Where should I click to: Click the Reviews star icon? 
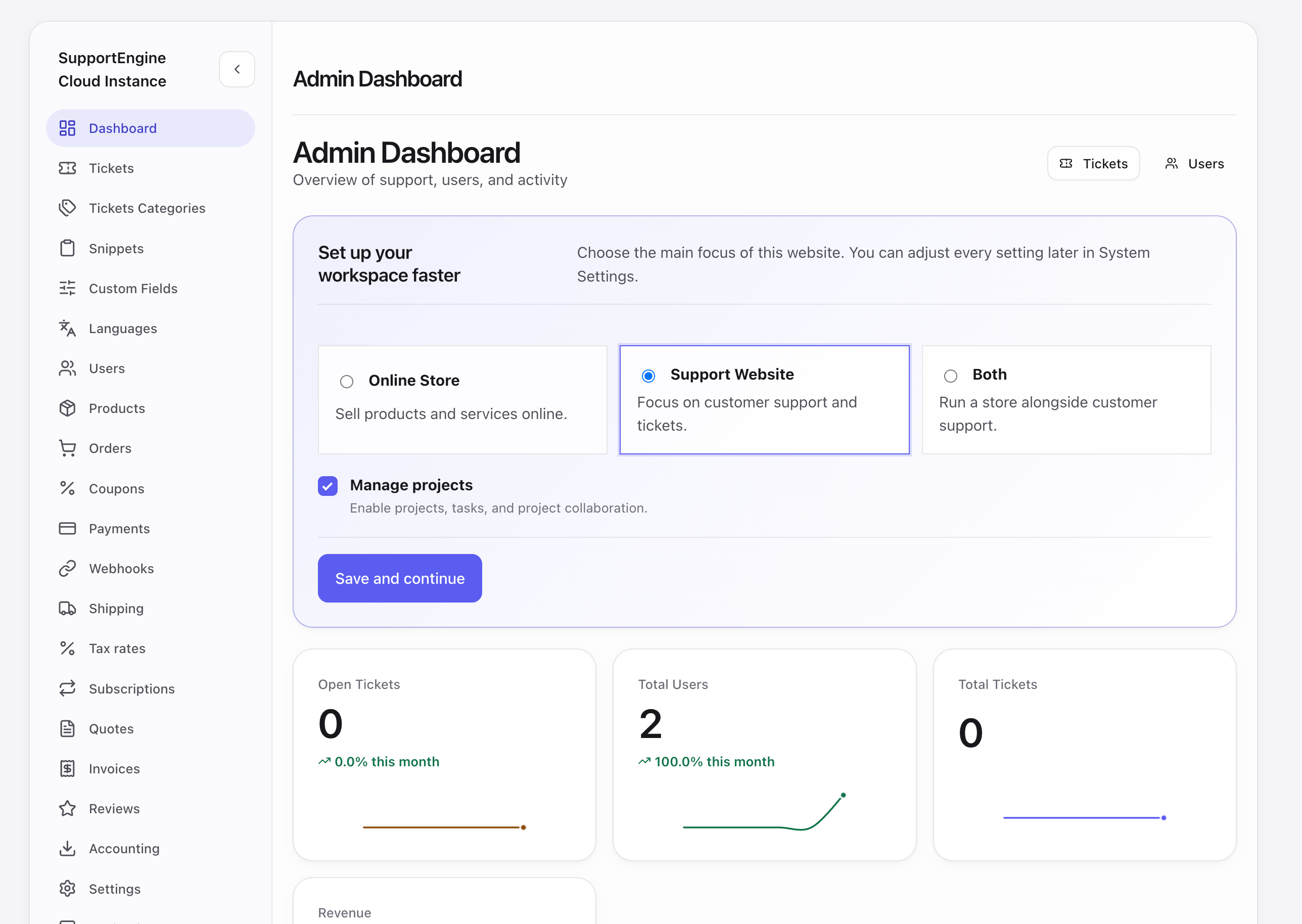pos(67,809)
